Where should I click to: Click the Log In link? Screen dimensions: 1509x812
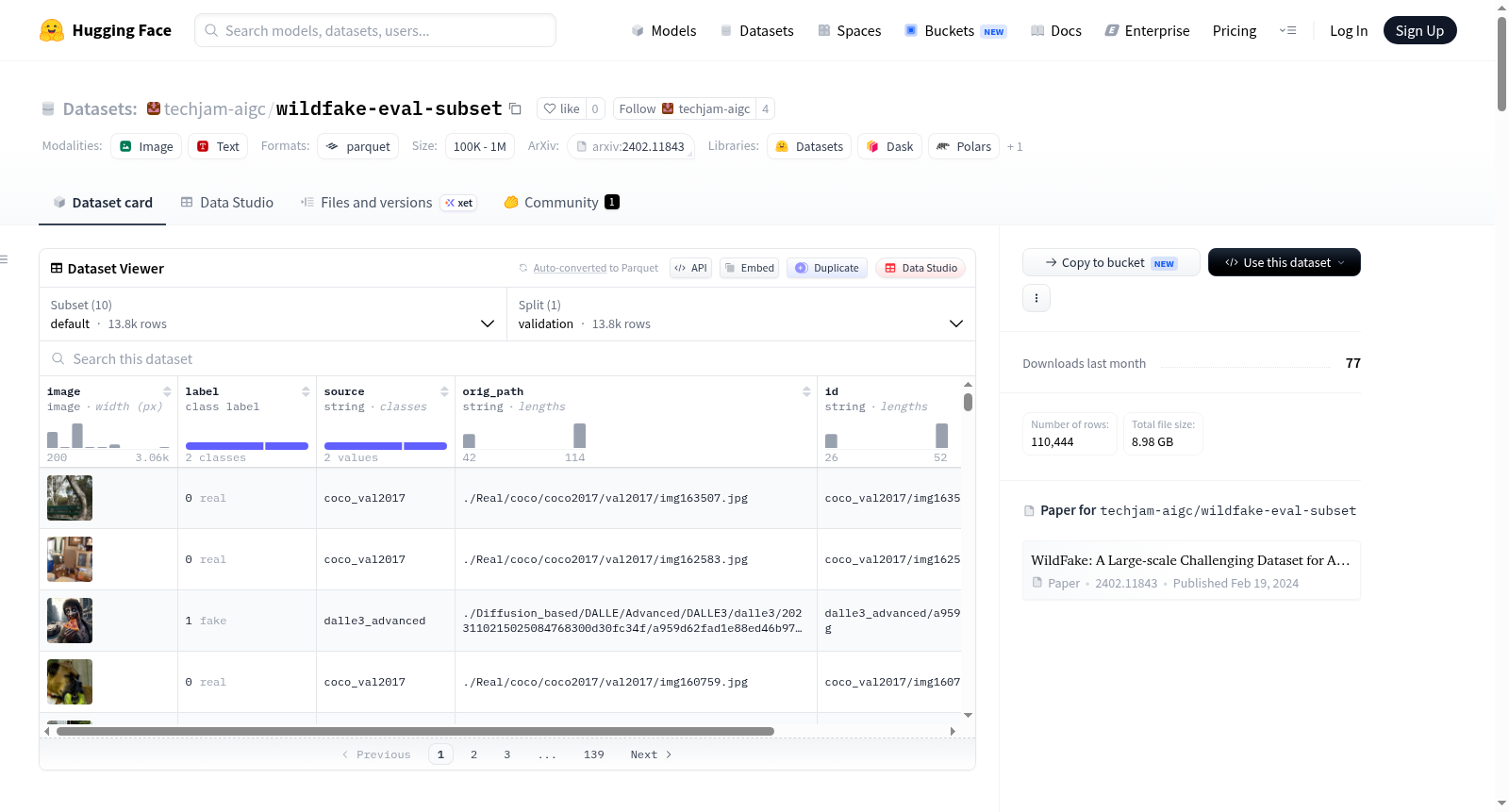click(x=1349, y=31)
